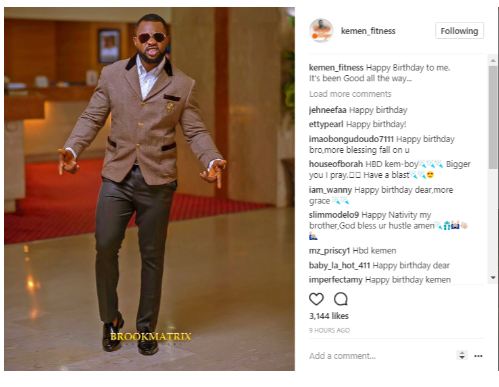This screenshot has width=499, height=387.
Task: Click the comment box stepper arrows icon
Action: pyautogui.click(x=462, y=355)
